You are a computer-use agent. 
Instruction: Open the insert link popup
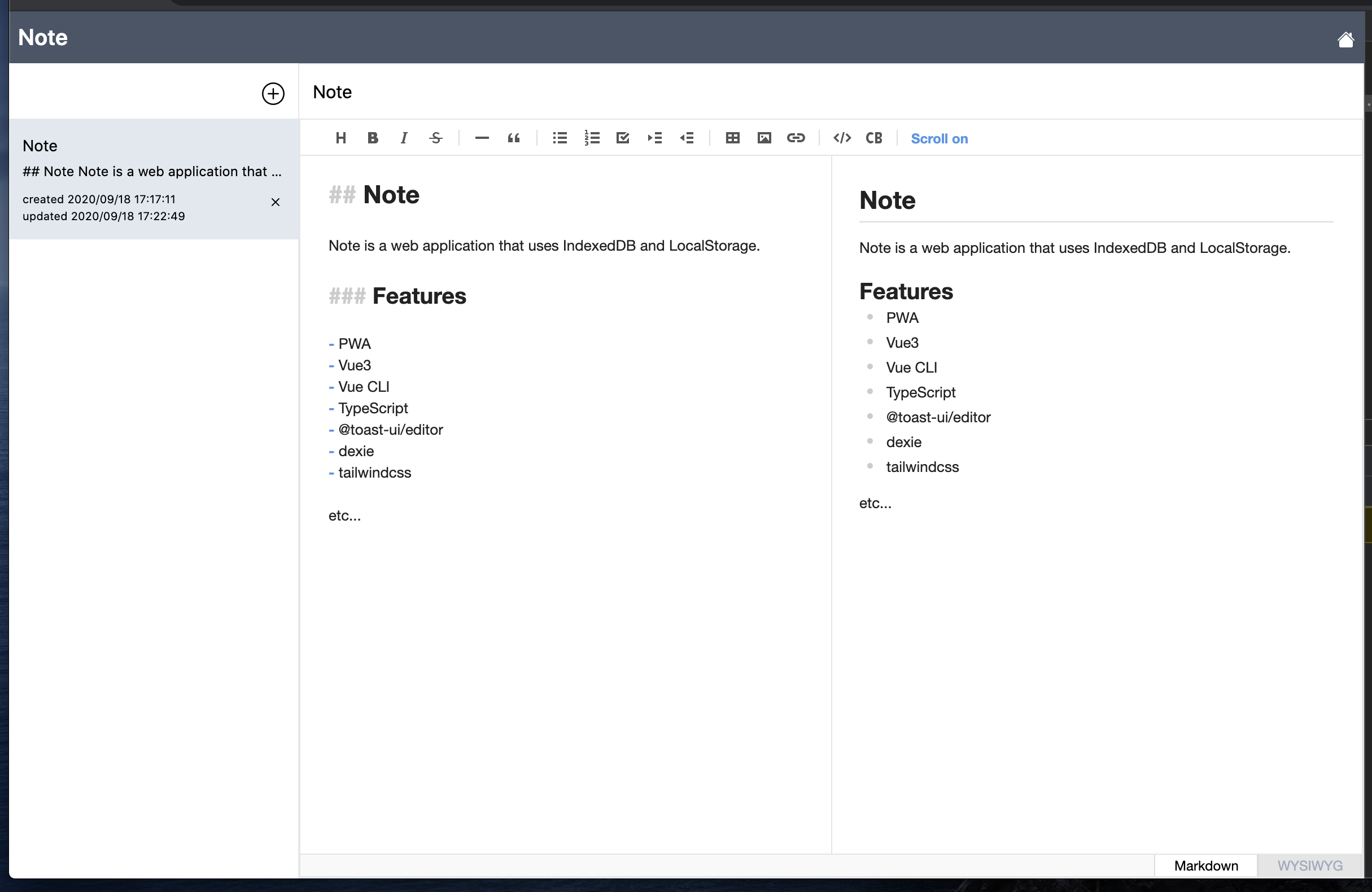(x=796, y=138)
